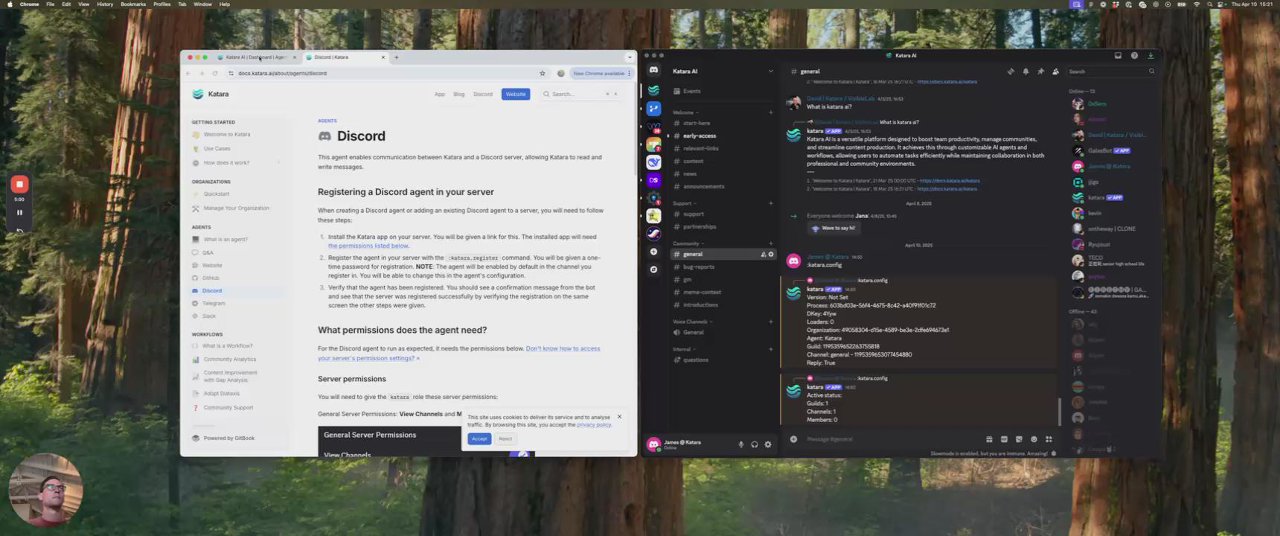1280x536 pixels.
Task: Collapse the Voice Channels category
Action: [x=691, y=322]
